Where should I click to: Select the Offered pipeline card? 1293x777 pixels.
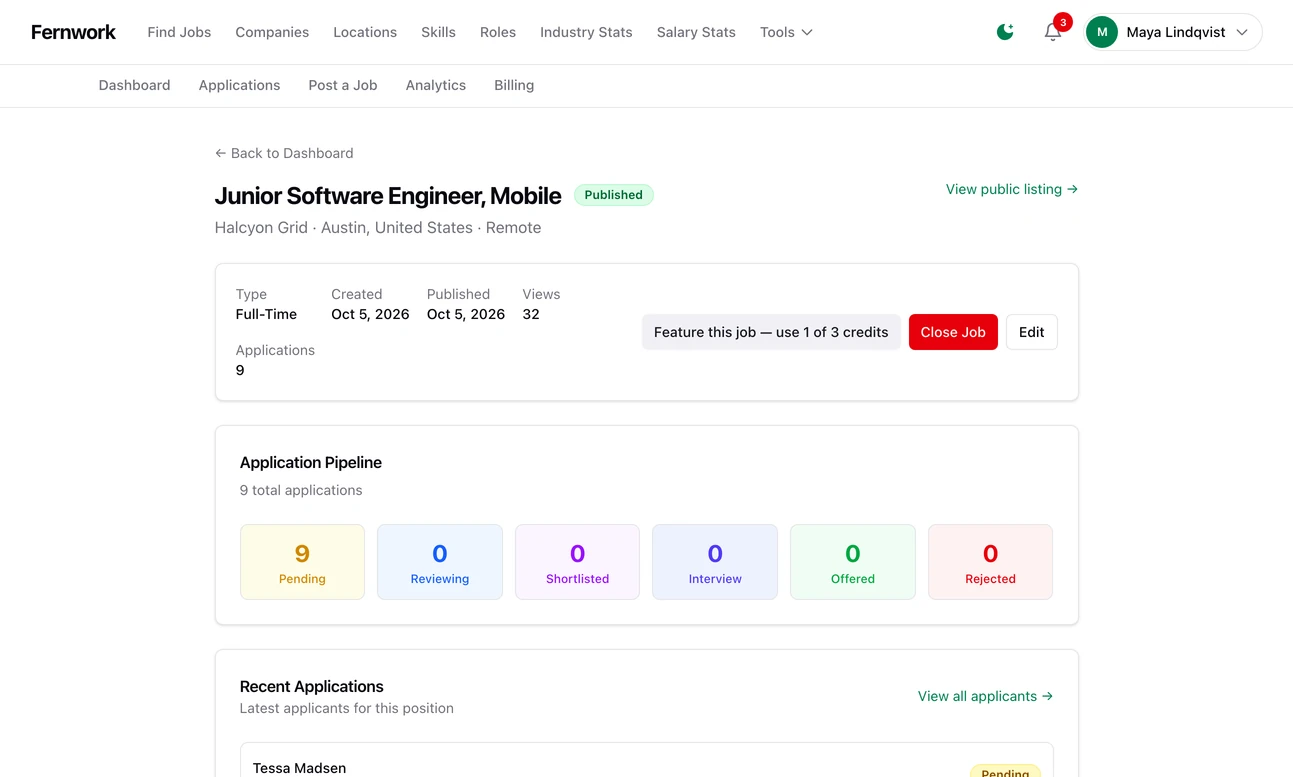point(853,562)
